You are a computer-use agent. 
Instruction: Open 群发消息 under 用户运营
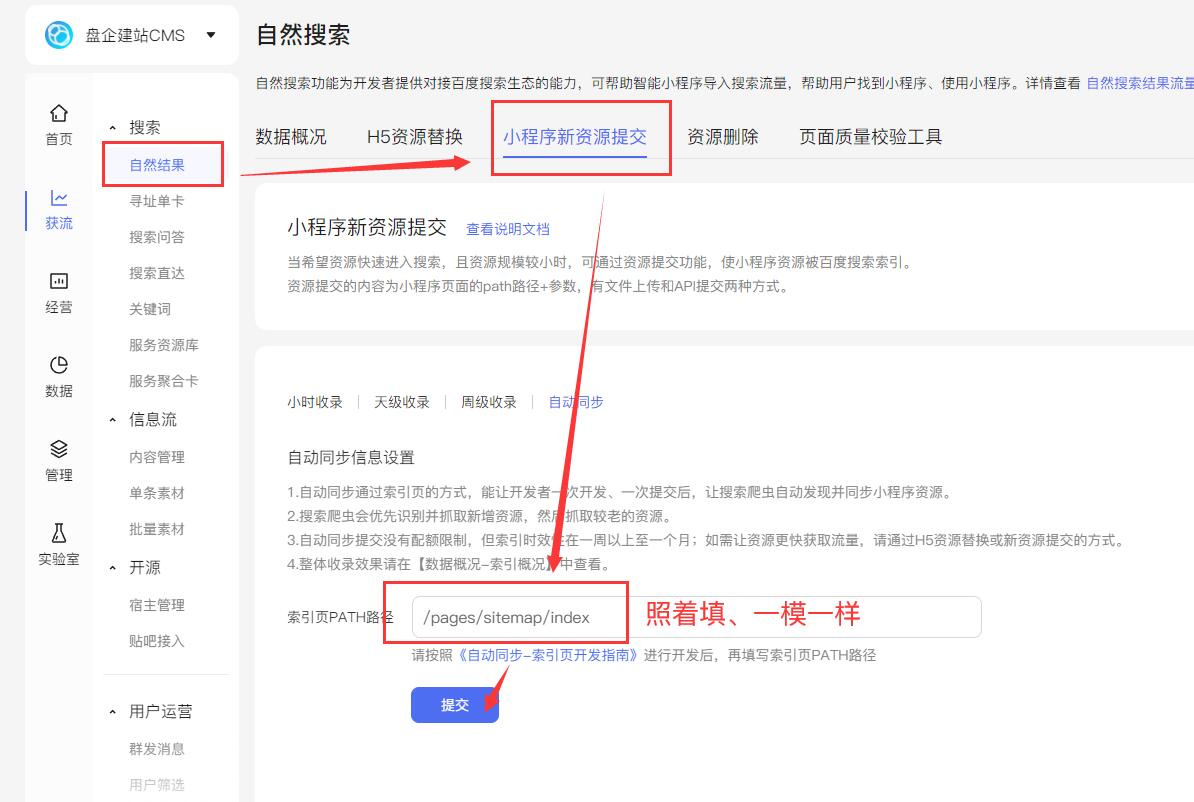[x=157, y=749]
